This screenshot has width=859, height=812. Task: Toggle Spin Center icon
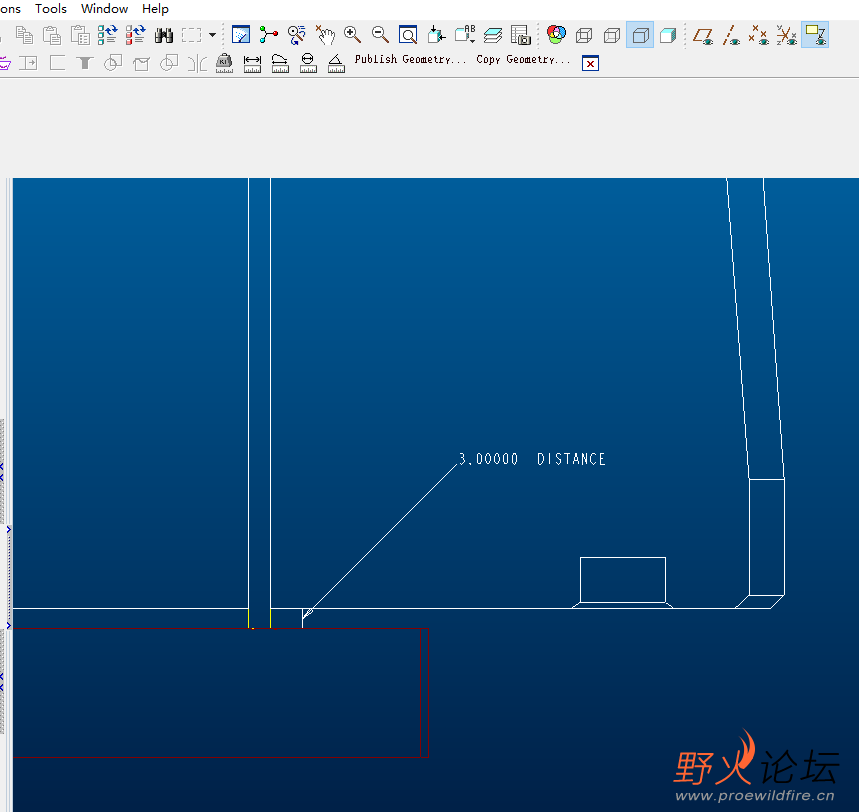[268, 35]
